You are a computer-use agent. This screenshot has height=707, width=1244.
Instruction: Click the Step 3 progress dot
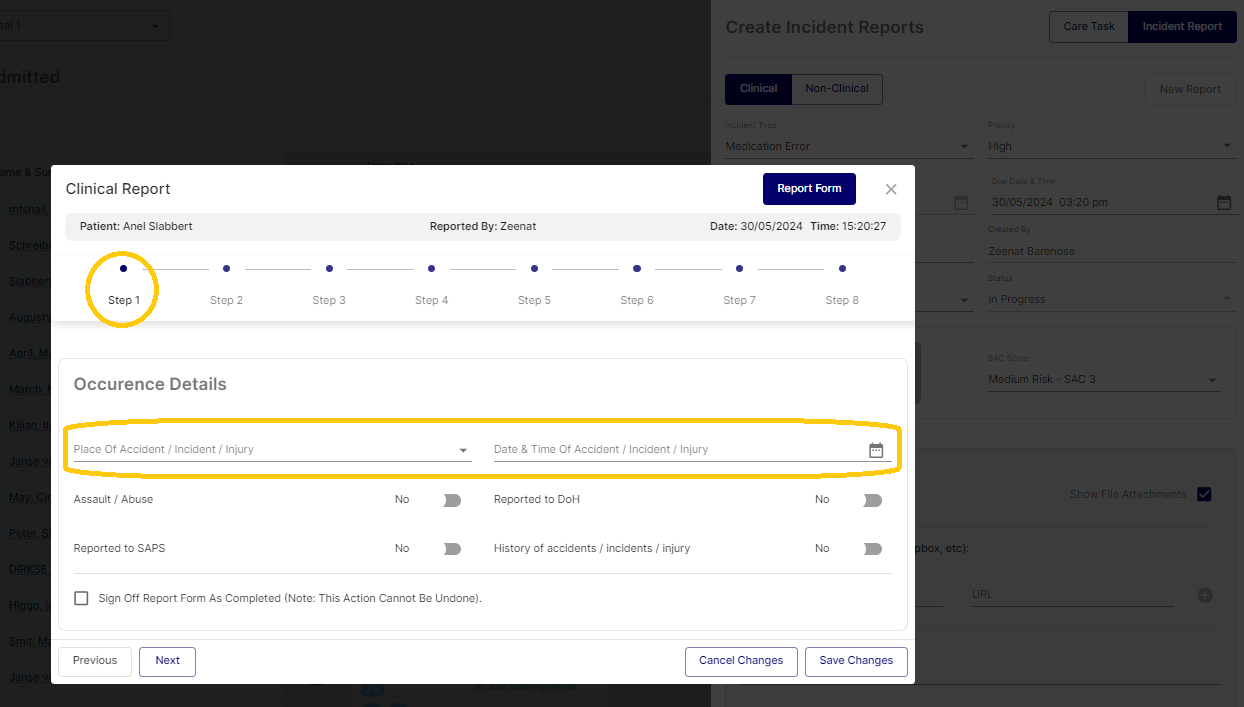tap(329, 269)
